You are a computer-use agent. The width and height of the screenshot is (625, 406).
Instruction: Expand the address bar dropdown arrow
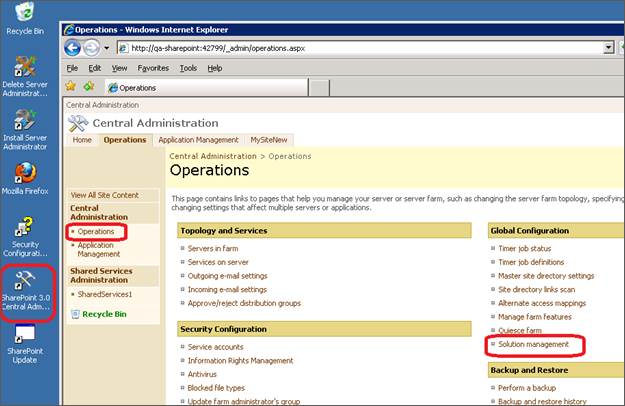[x=608, y=47]
